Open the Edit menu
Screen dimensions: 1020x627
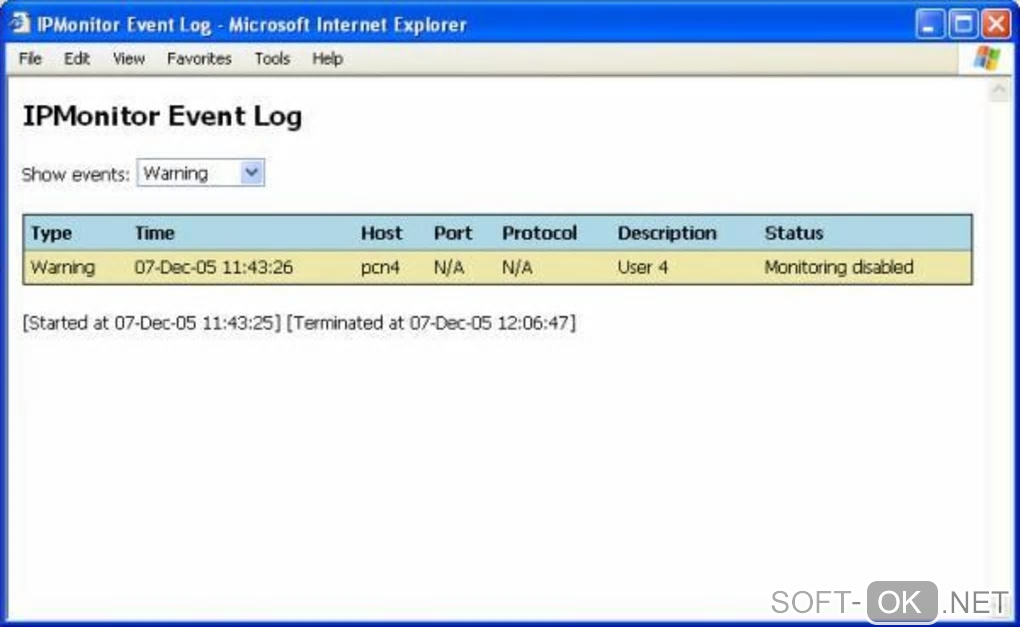point(77,59)
